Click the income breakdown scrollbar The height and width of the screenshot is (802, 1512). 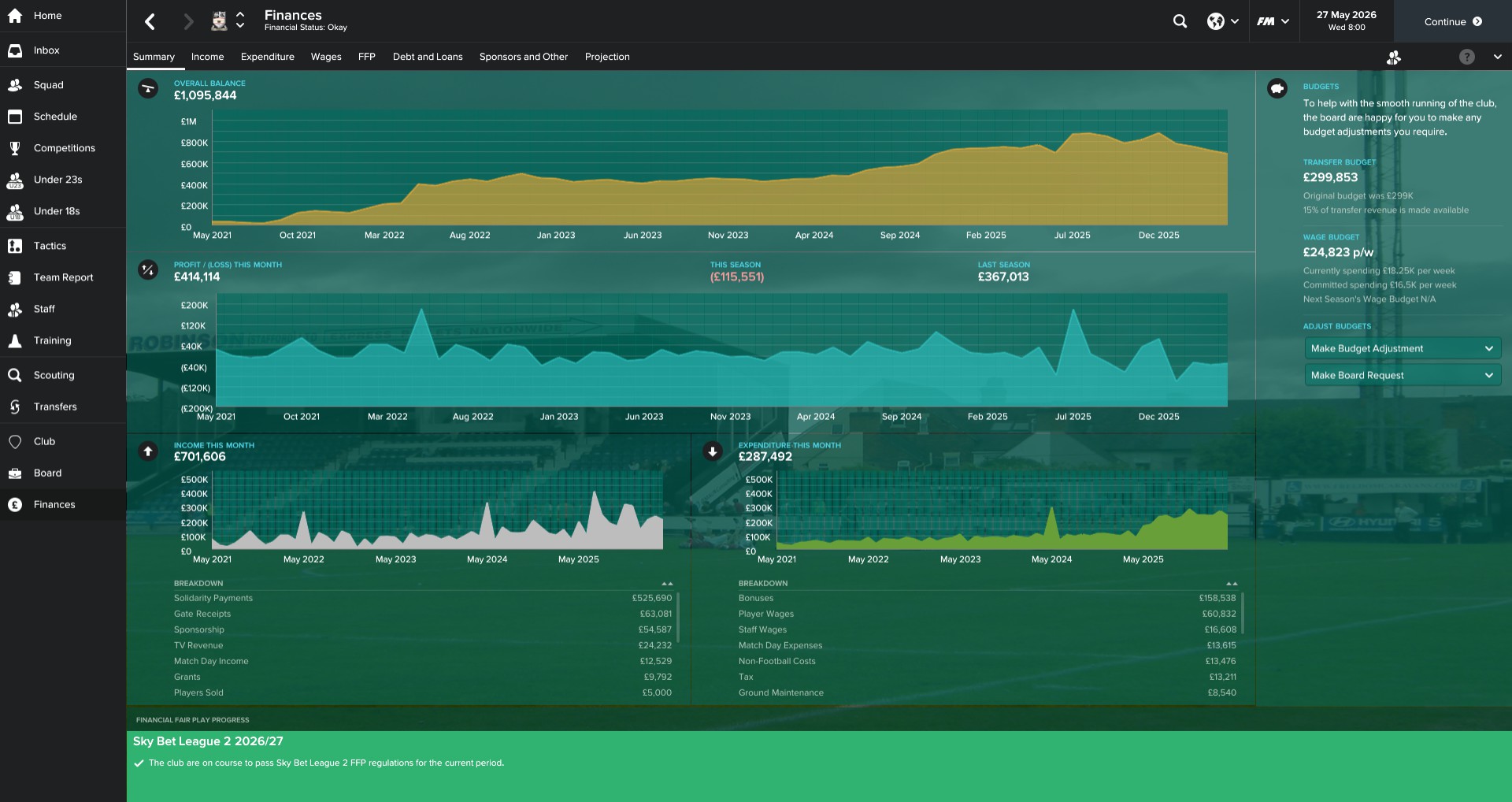coord(677,616)
